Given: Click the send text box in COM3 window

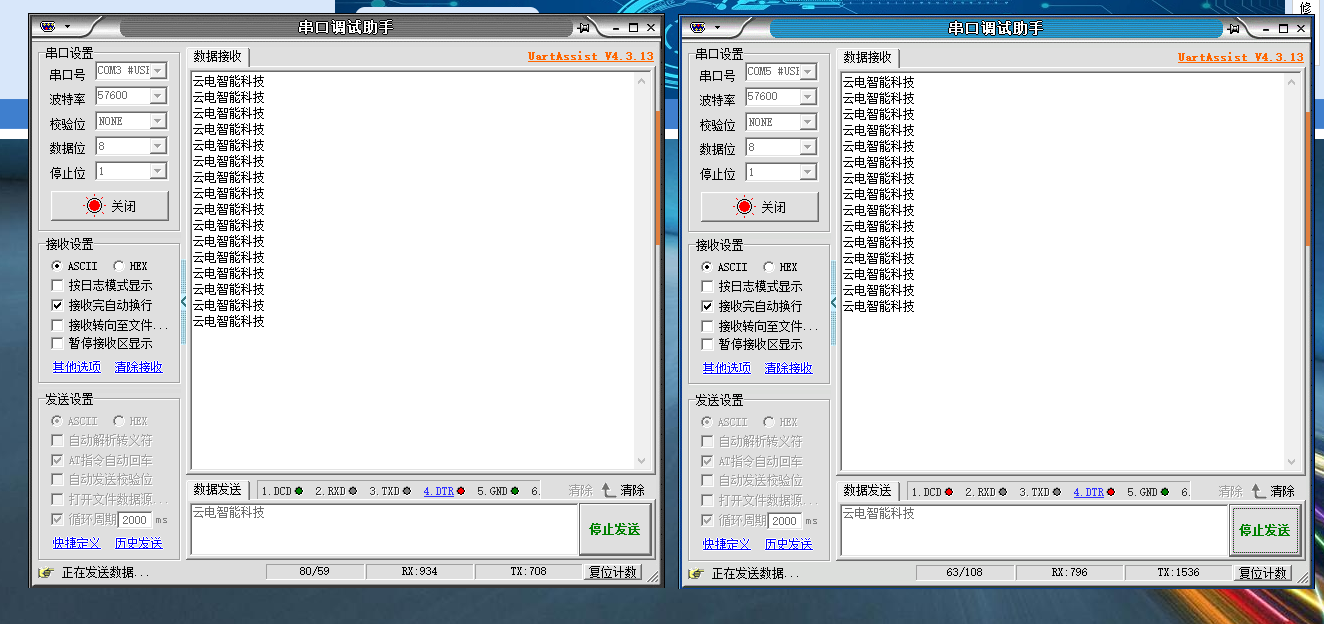Looking at the screenshot, I should coord(383,529).
